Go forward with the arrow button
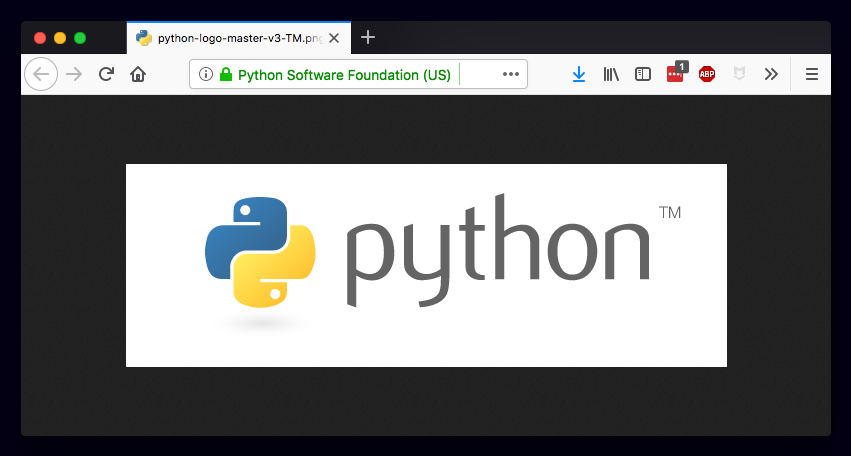Image resolution: width=851 pixels, height=456 pixels. [74, 74]
